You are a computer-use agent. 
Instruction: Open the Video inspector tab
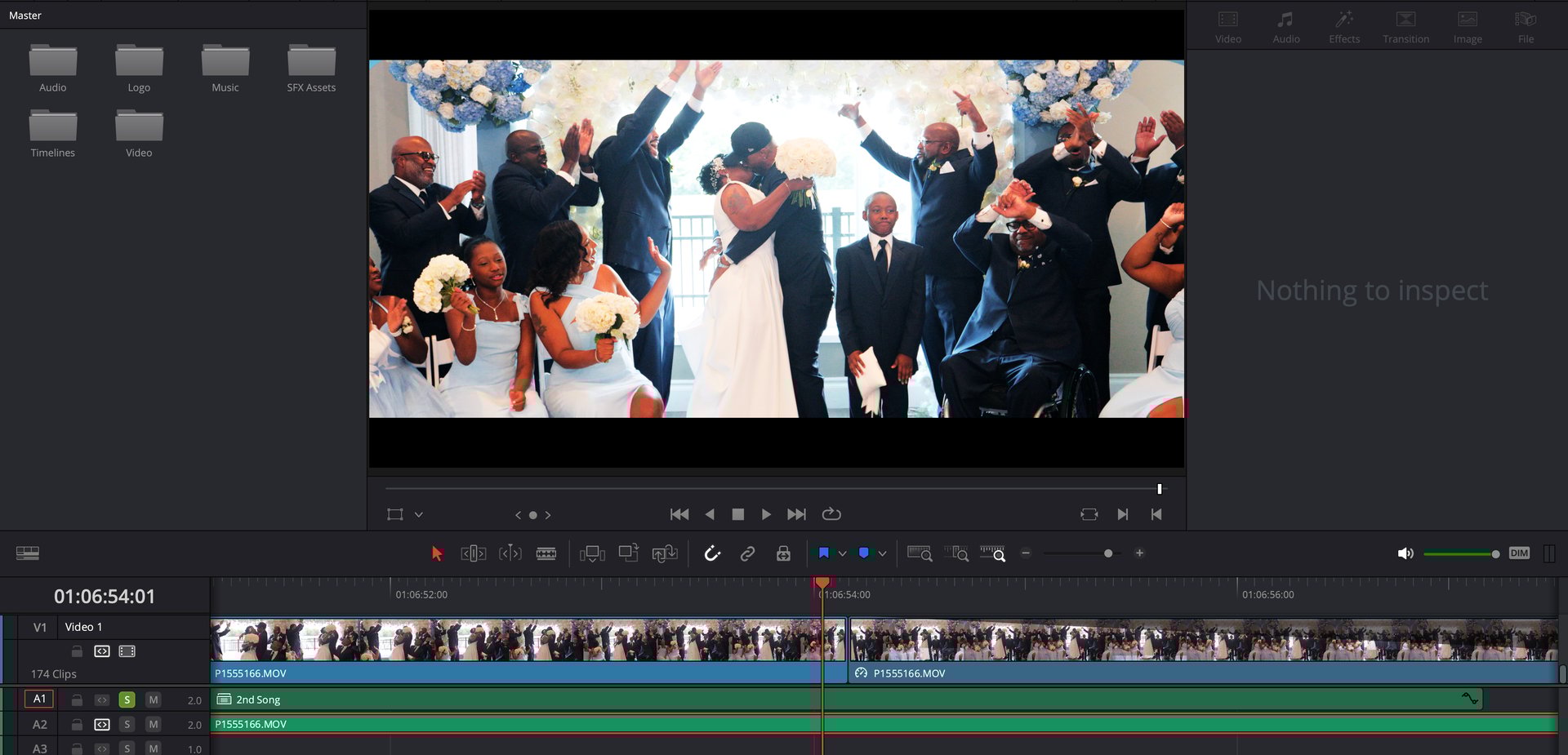tap(1228, 28)
